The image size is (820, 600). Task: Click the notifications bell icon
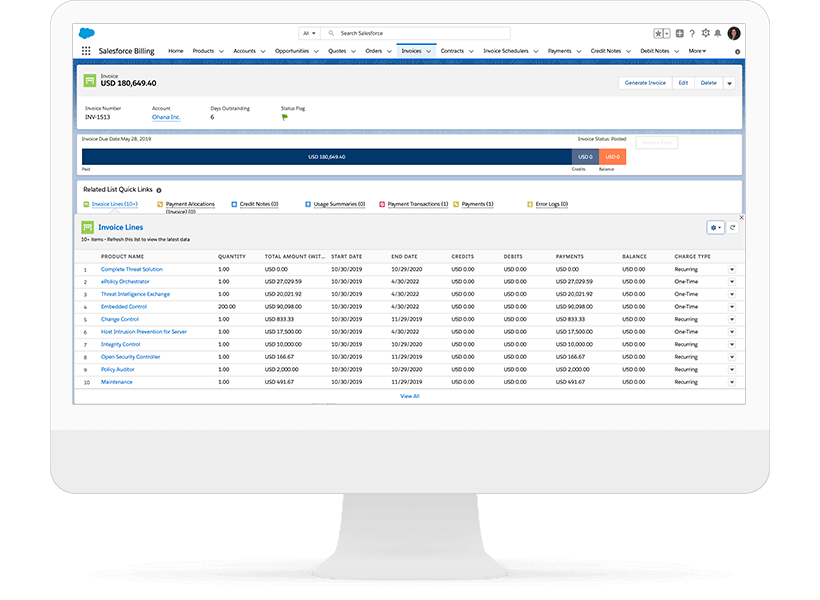[x=718, y=33]
